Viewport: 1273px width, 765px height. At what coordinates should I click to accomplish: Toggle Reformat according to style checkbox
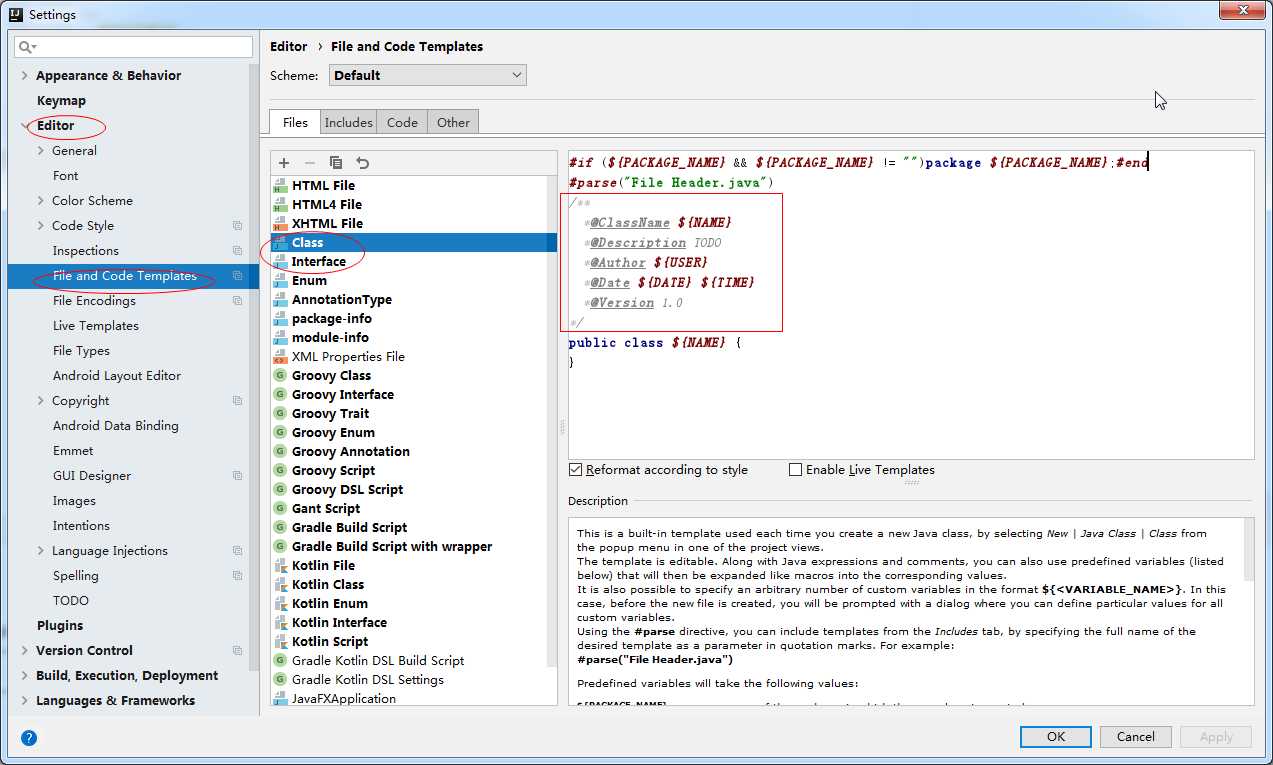tap(576, 469)
